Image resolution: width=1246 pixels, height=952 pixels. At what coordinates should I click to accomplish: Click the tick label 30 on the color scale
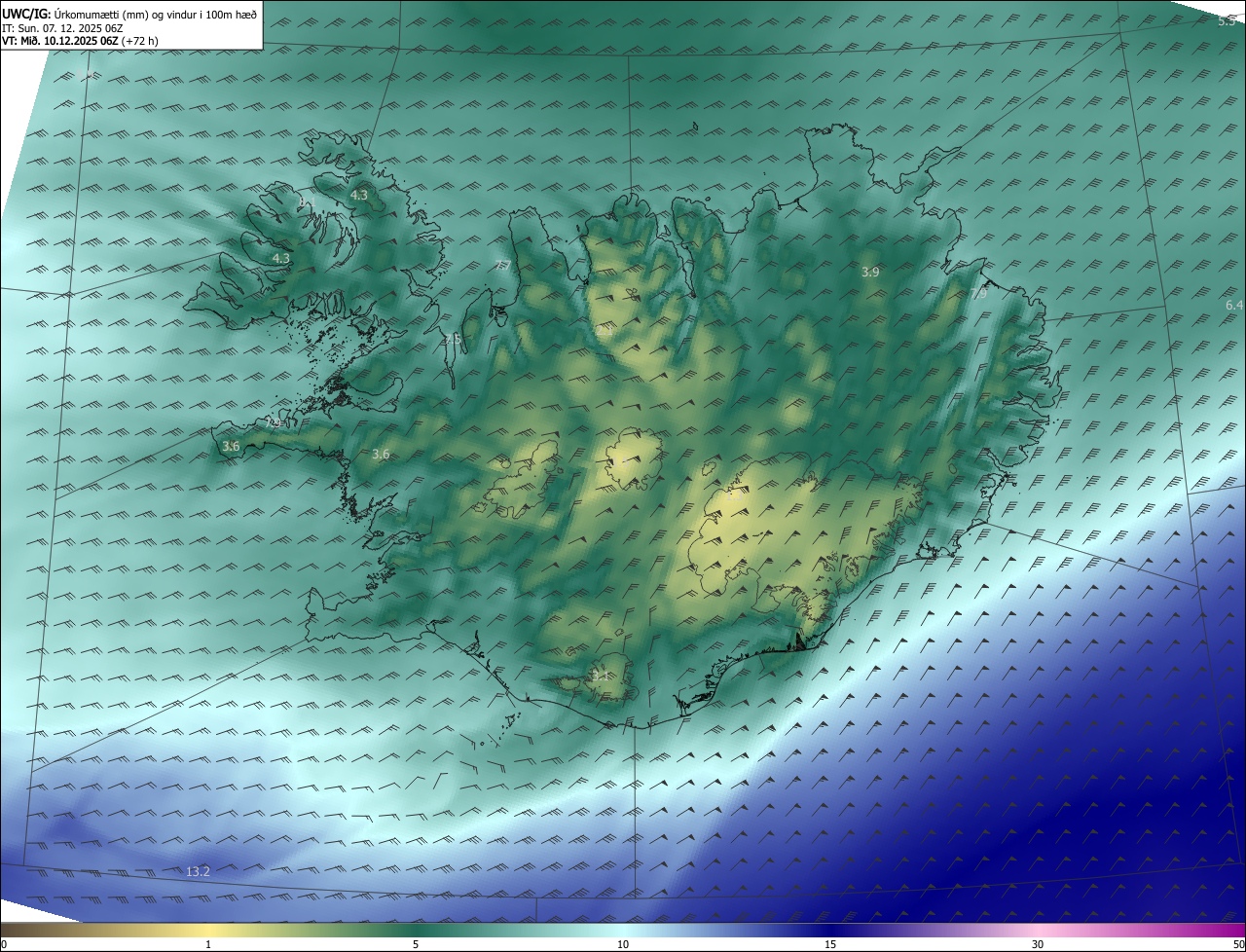(x=1038, y=944)
